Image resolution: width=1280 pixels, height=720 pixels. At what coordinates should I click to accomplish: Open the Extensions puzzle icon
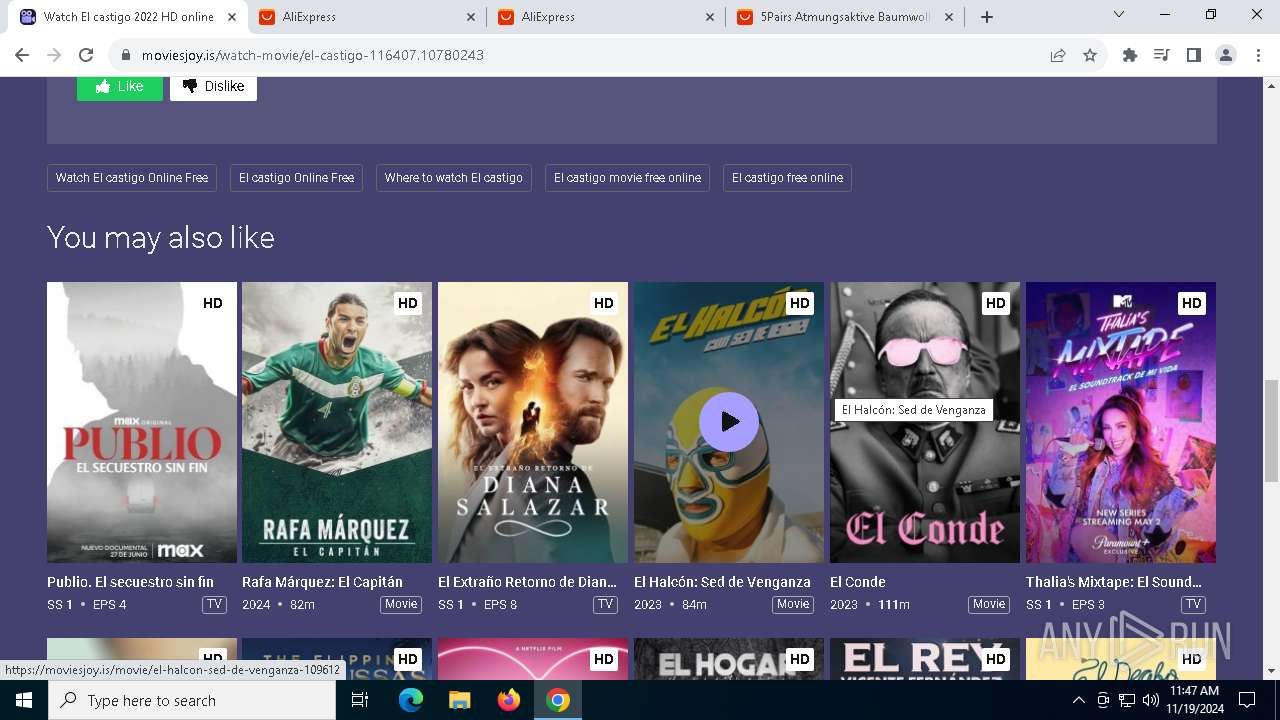tap(1130, 56)
